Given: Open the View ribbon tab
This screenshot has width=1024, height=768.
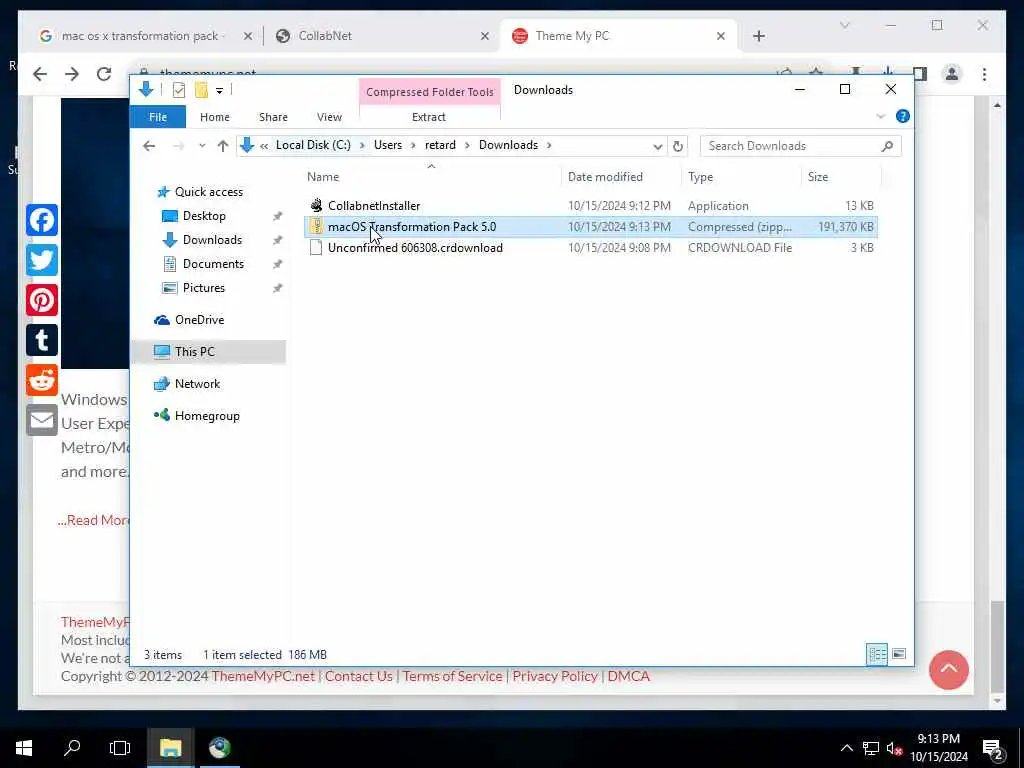Looking at the screenshot, I should pos(329,117).
